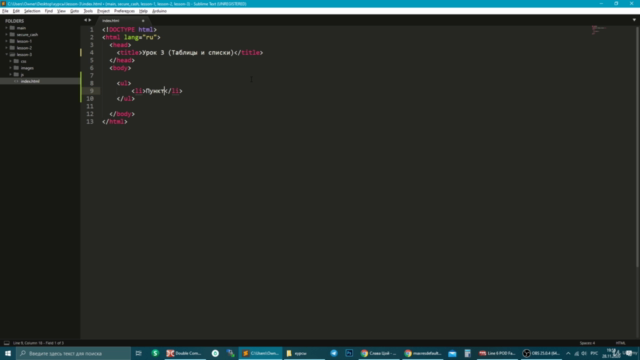Expand the js folder arrow

click(11, 74)
